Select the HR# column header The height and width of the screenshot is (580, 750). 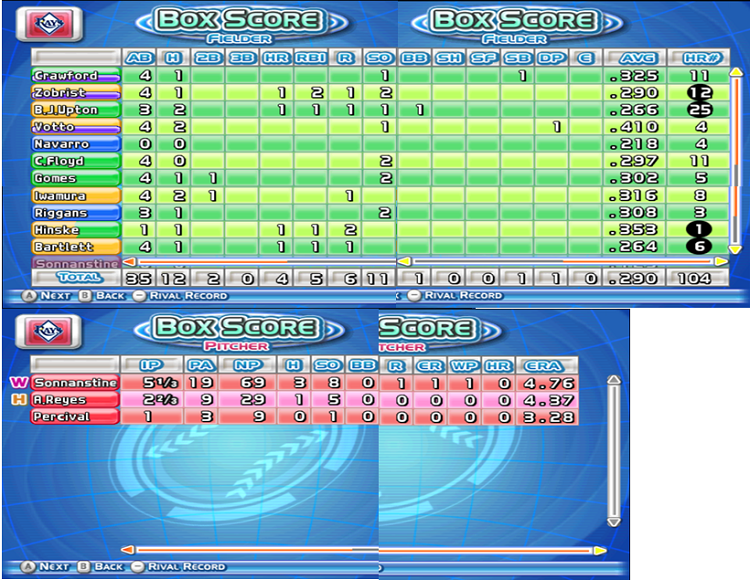(699, 58)
